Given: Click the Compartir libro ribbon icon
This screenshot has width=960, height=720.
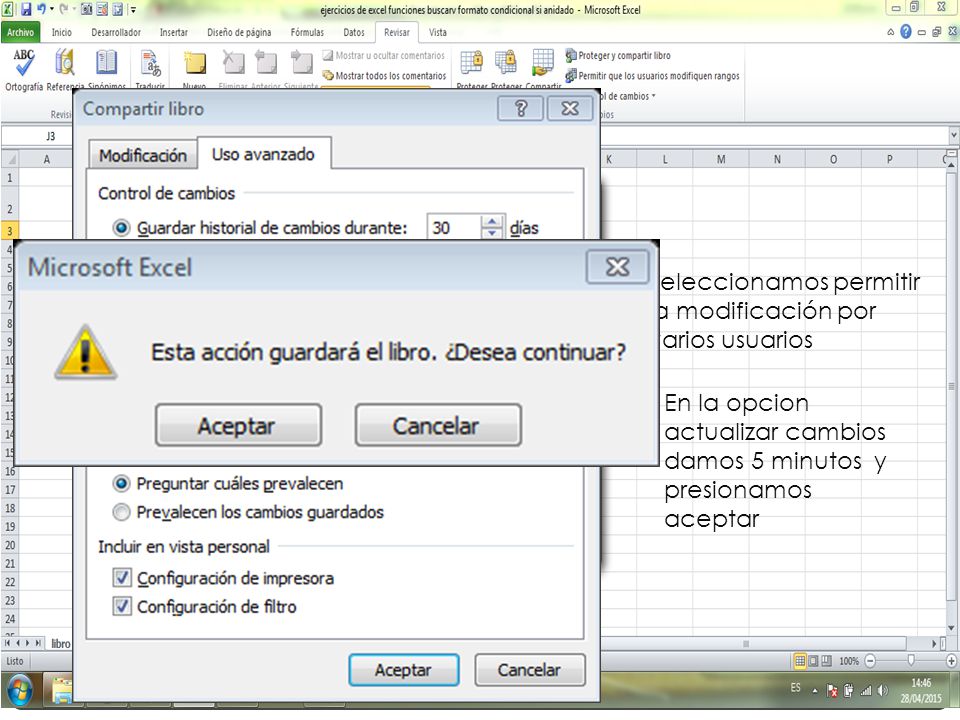Looking at the screenshot, I should [x=543, y=62].
